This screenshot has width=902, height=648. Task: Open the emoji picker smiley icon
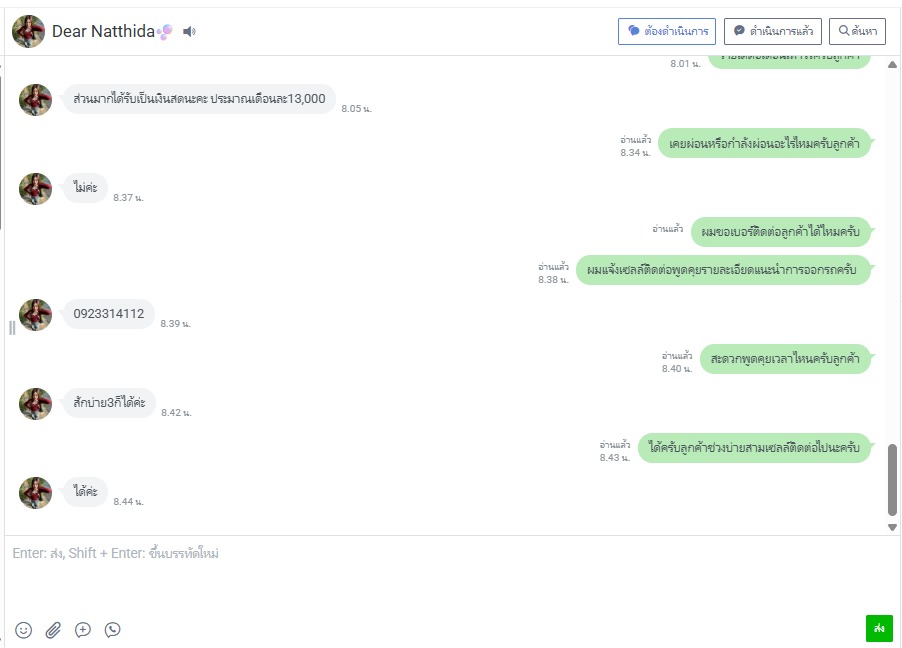[24, 630]
